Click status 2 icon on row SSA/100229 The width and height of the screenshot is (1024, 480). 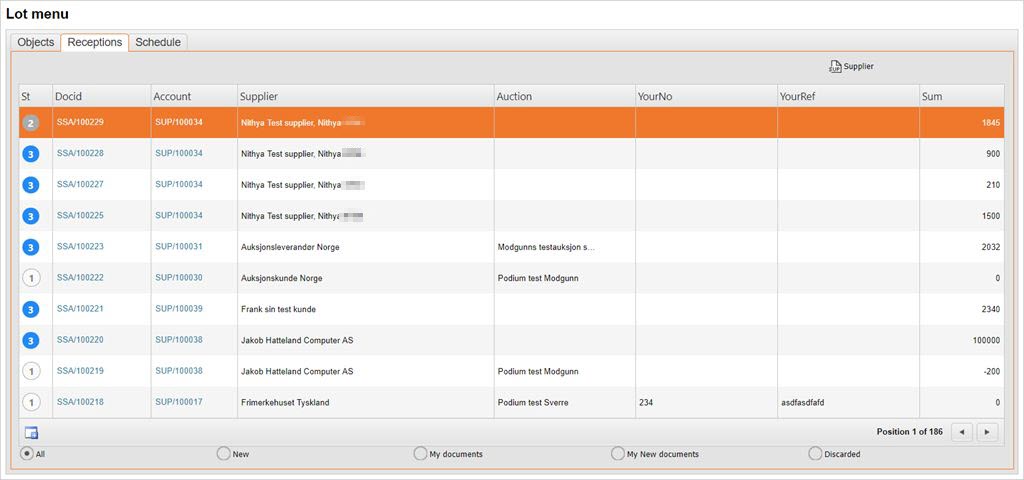click(31, 123)
